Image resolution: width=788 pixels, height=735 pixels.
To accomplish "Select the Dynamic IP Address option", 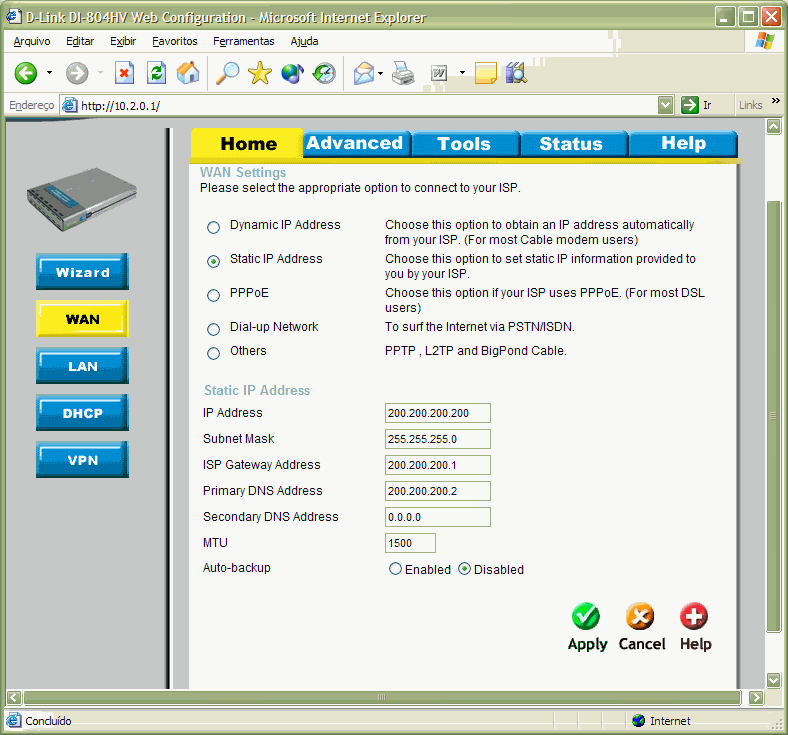I will tap(213, 227).
